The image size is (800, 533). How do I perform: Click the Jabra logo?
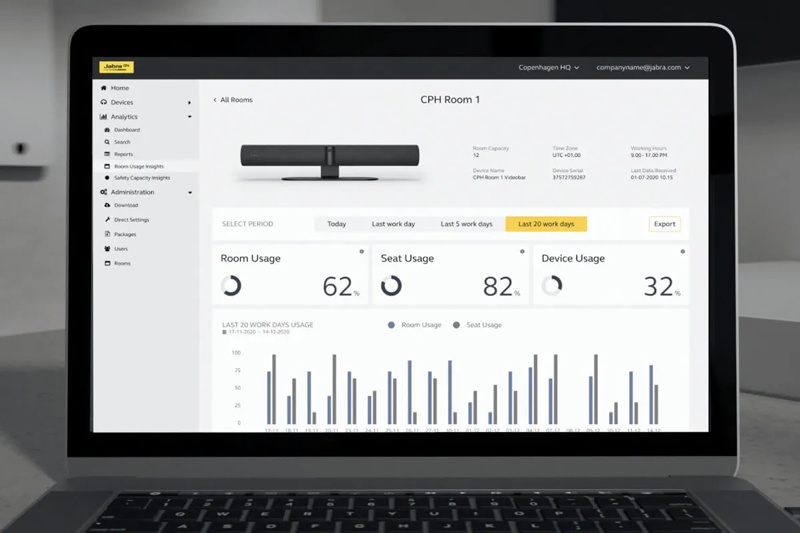[116, 67]
